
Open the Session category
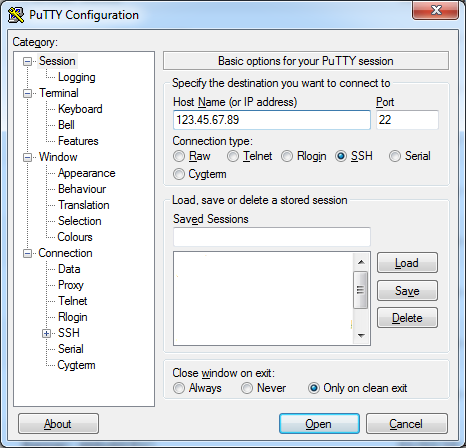coord(57,61)
